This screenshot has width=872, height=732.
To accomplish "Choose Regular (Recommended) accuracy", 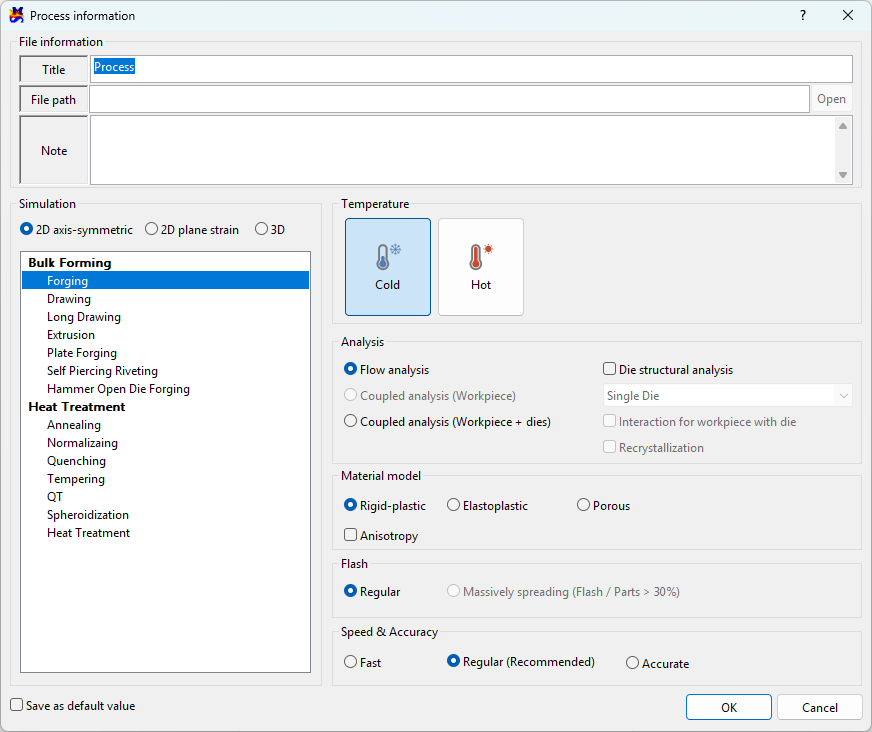I will (x=521, y=661).
